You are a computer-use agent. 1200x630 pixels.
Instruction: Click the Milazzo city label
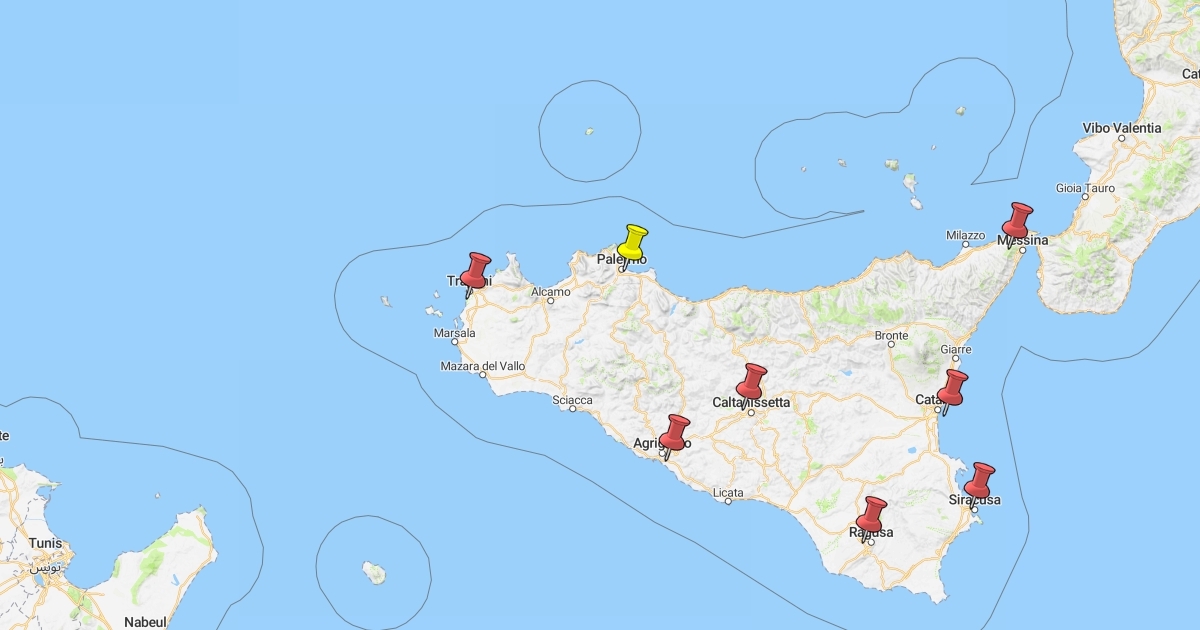point(965,236)
